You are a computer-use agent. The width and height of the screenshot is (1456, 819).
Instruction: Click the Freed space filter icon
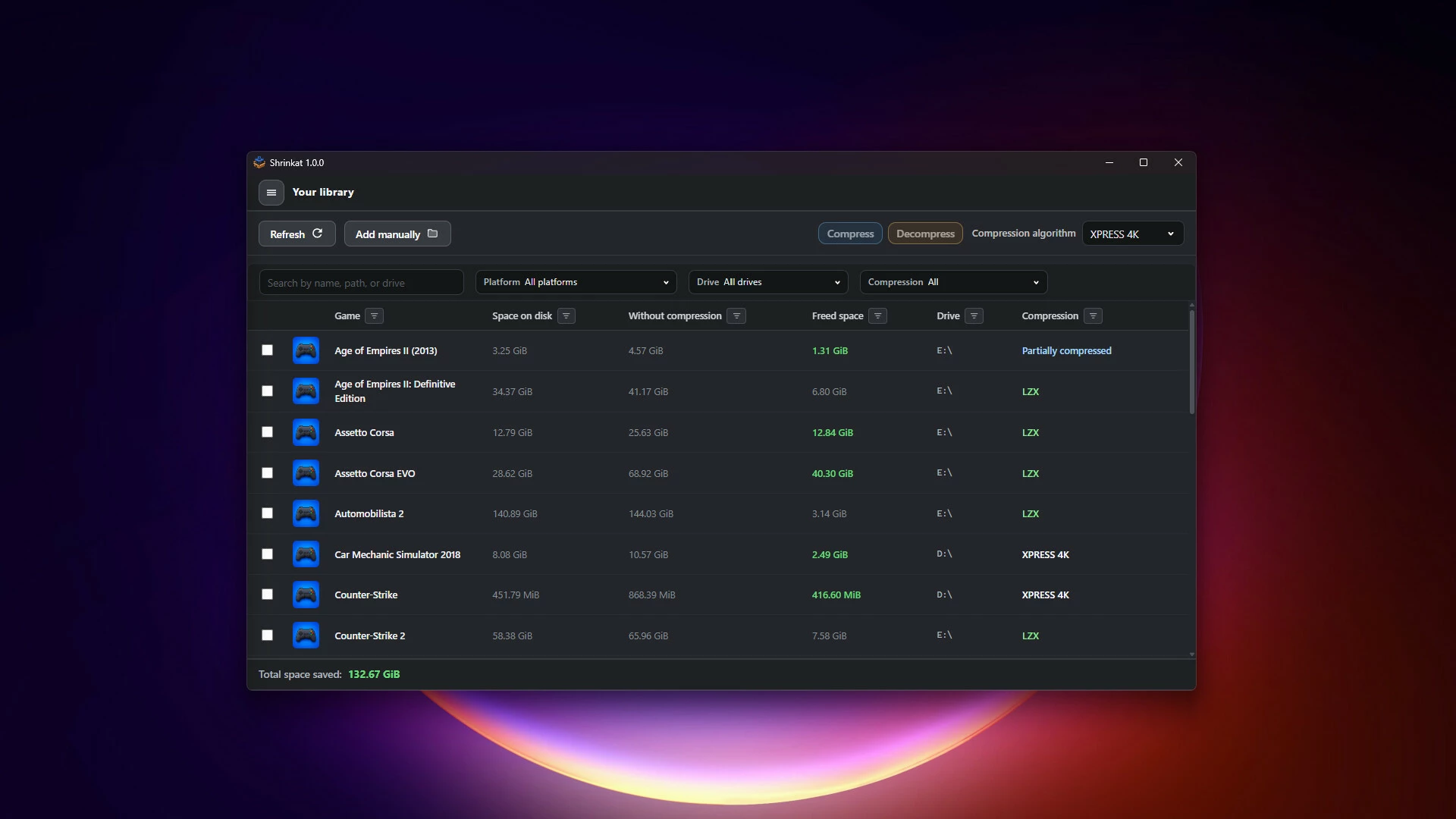pos(877,316)
